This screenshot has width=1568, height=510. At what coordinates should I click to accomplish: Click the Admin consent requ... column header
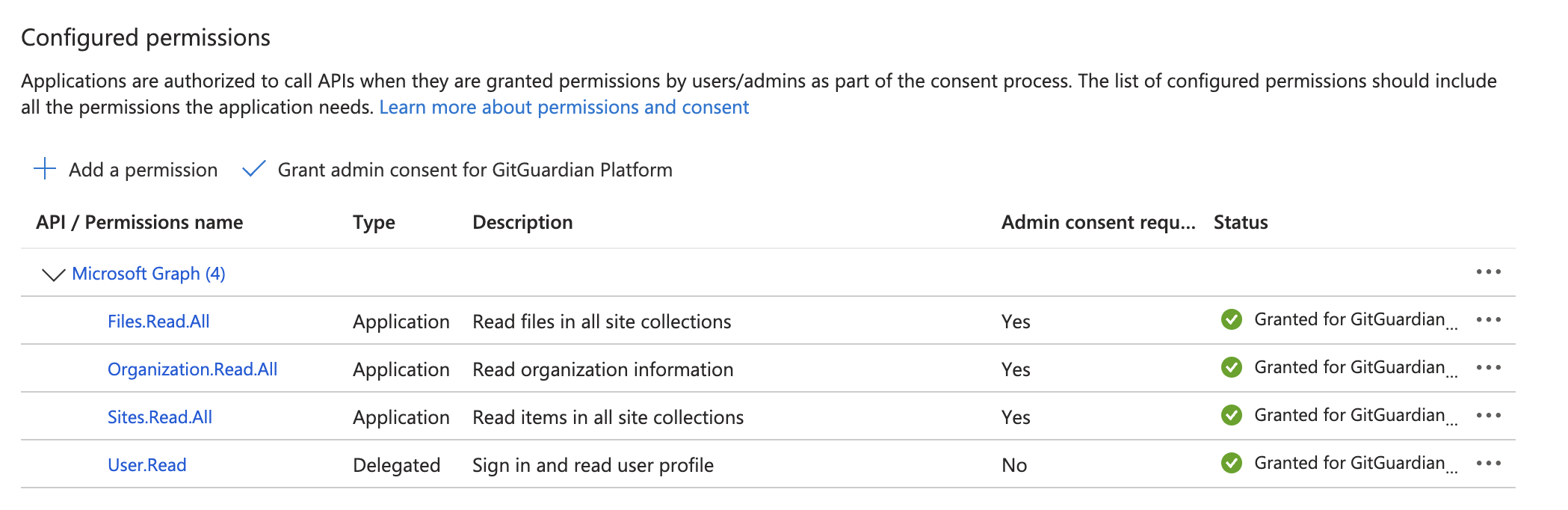(1099, 223)
